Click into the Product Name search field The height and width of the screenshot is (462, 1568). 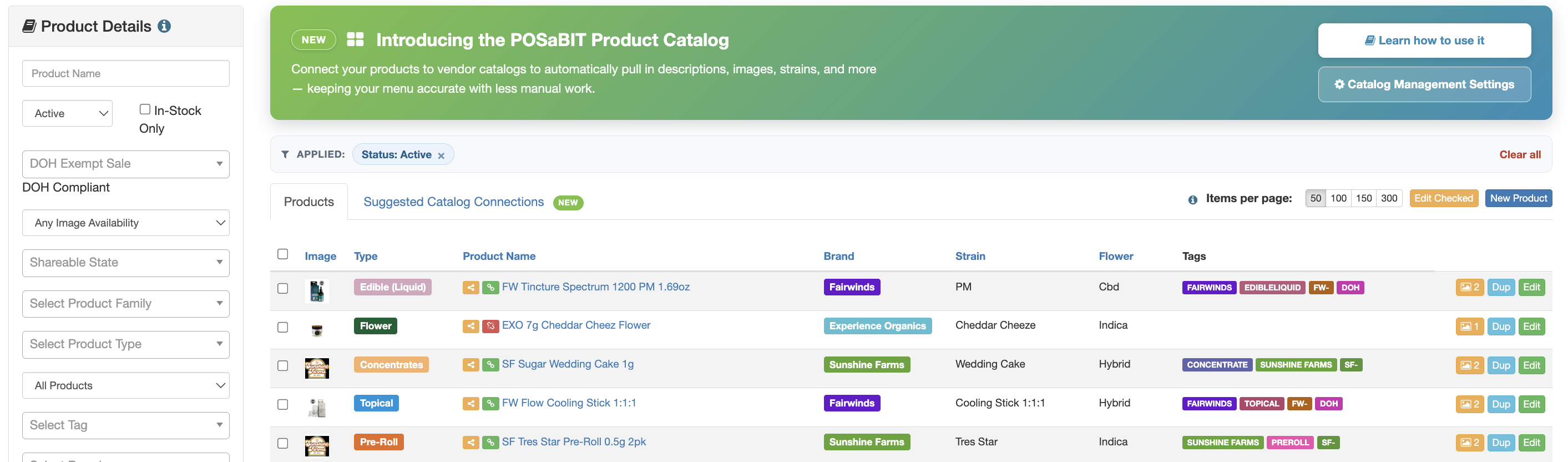click(x=126, y=74)
